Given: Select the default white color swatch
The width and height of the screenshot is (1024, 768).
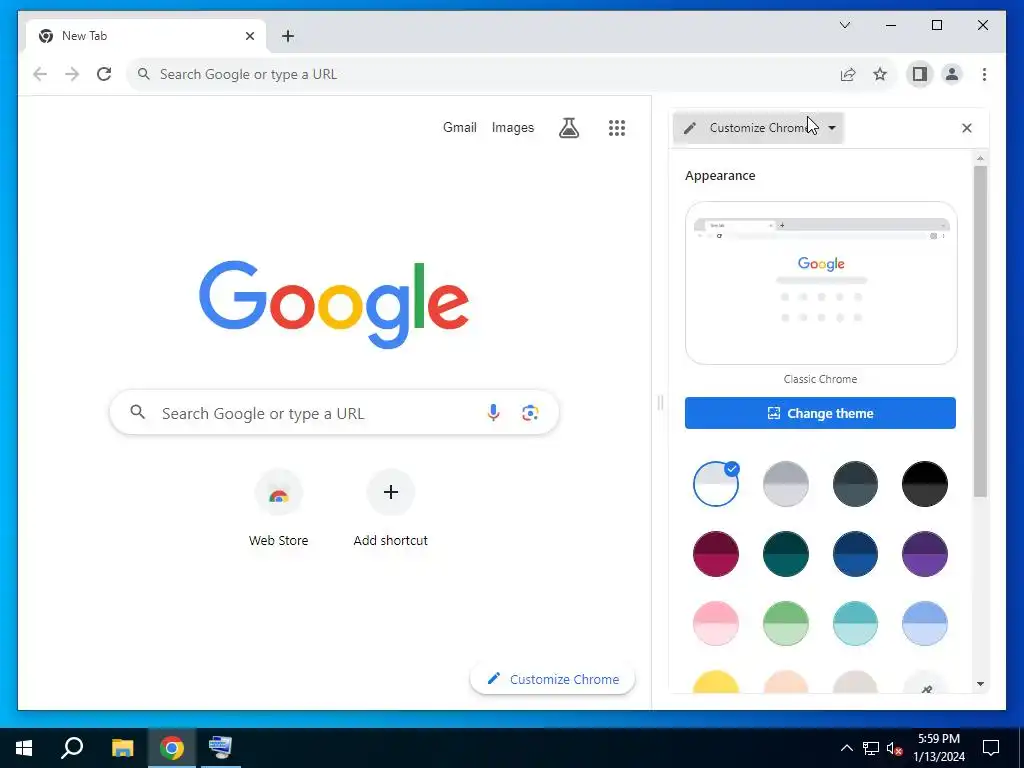Looking at the screenshot, I should pos(716,484).
